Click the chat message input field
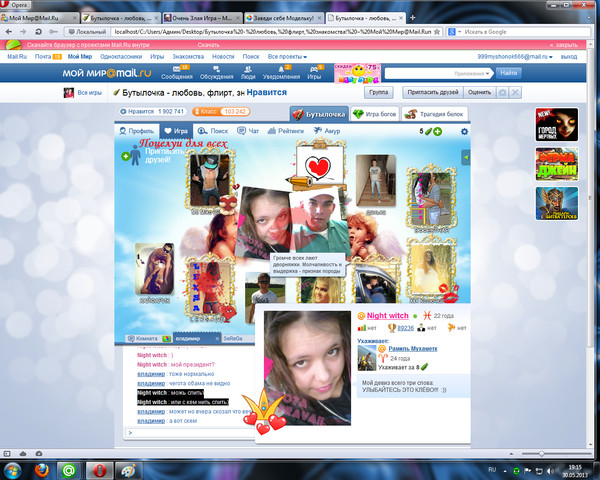The height and width of the screenshot is (480, 600). 190,433
